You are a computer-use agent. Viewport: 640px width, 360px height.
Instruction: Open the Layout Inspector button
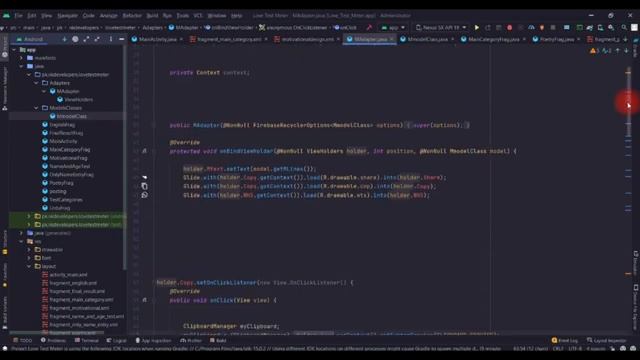607,340
